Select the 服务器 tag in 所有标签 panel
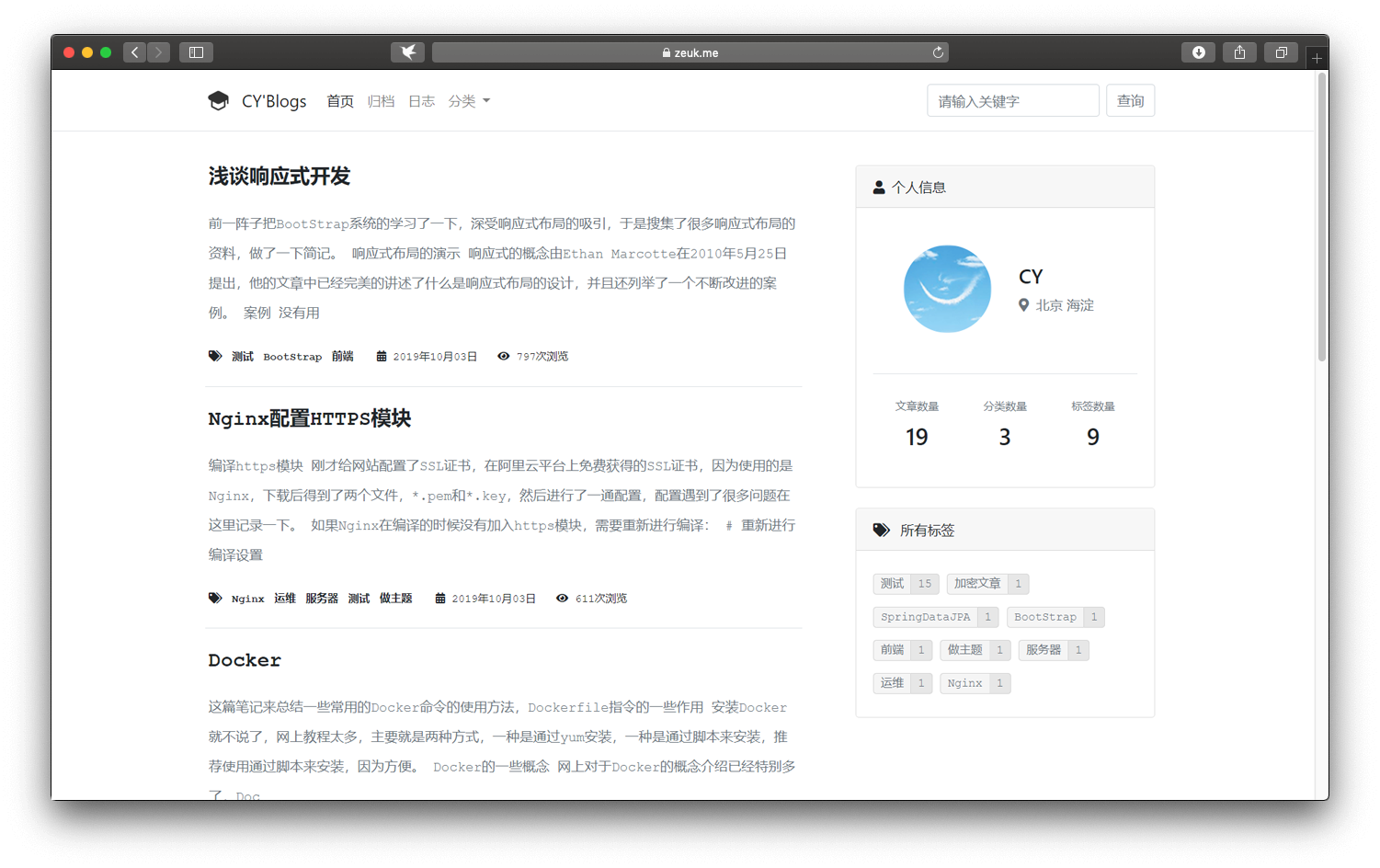This screenshot has width=1380, height=868. tap(1054, 650)
